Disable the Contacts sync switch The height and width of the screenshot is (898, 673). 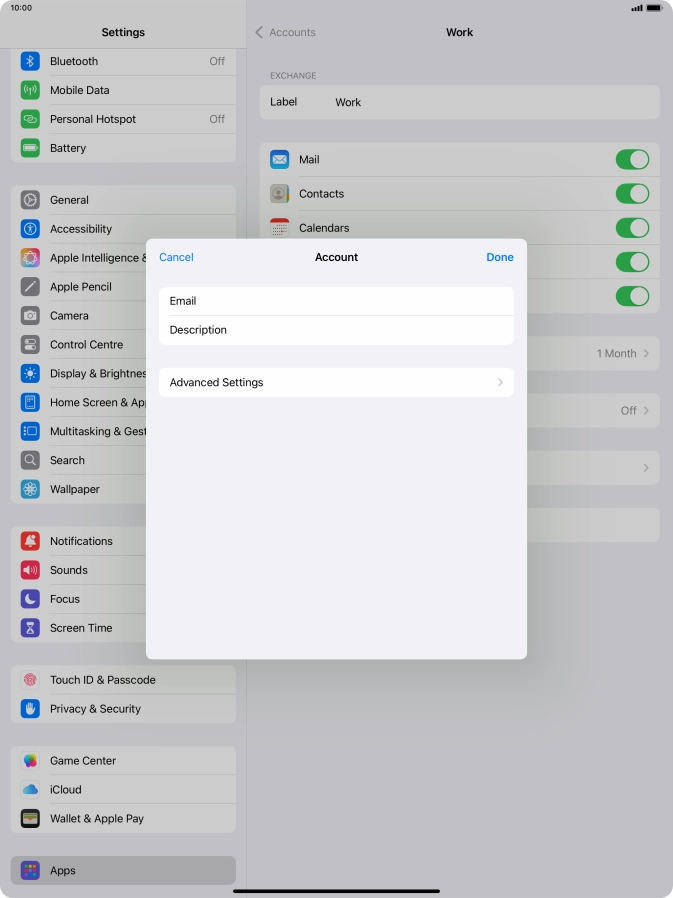[x=632, y=194]
